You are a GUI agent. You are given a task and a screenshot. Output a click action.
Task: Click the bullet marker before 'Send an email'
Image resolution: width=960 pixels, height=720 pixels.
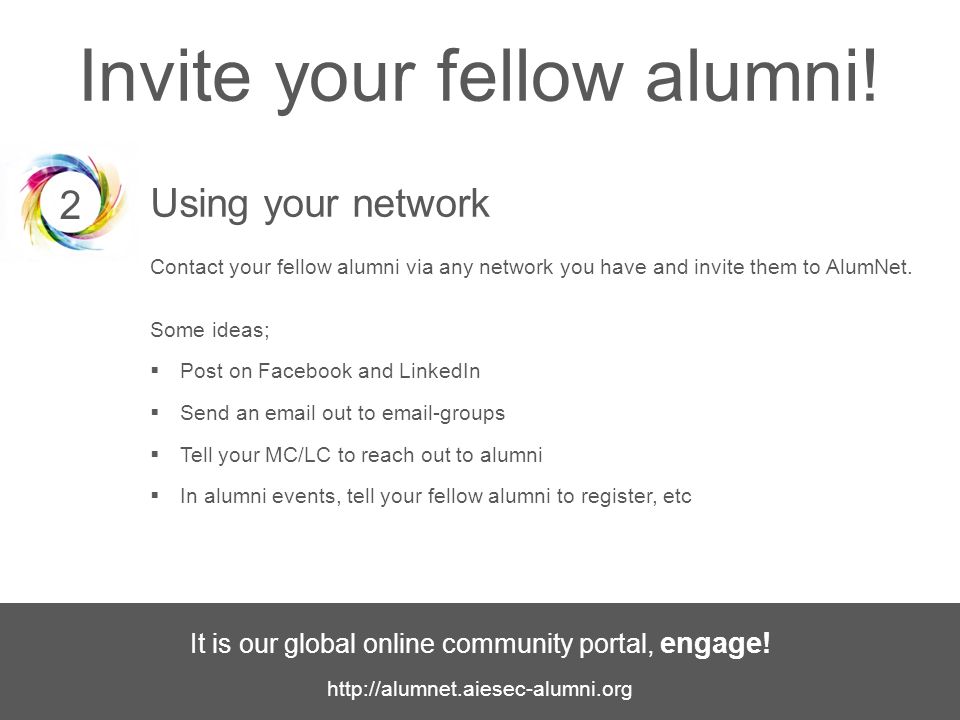click(155, 413)
